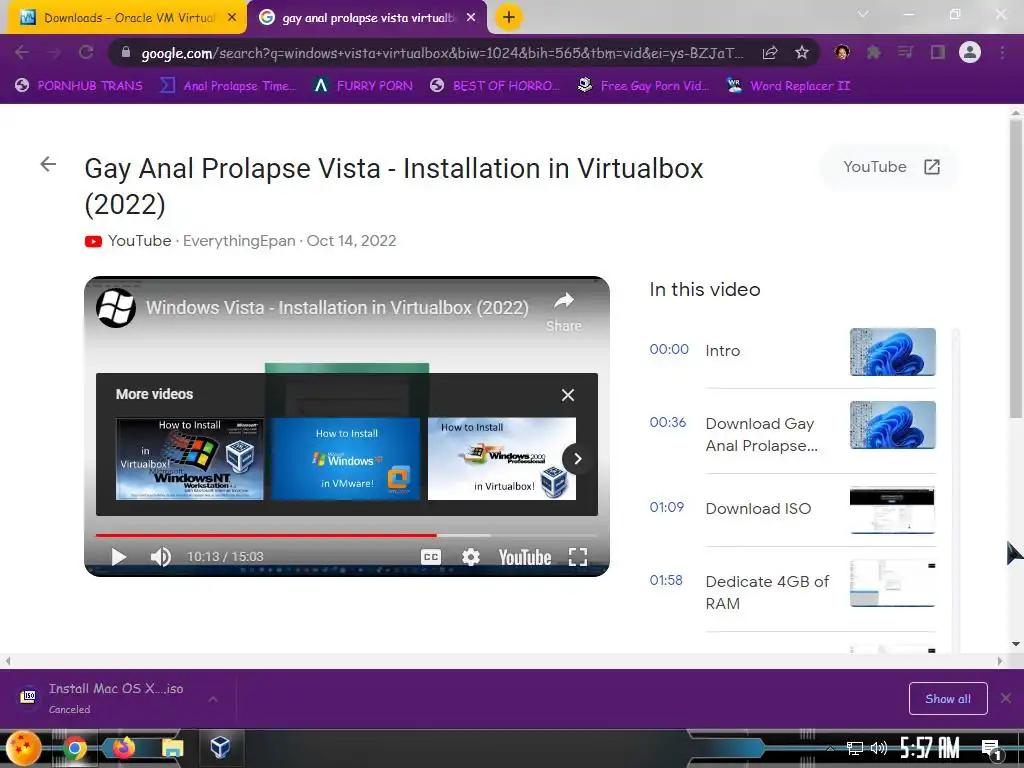
Task: Open the Extensions puzzle icon
Action: point(874,52)
